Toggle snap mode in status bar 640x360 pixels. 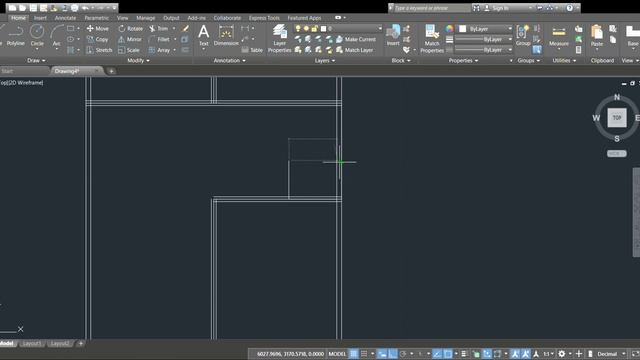tap(364, 354)
